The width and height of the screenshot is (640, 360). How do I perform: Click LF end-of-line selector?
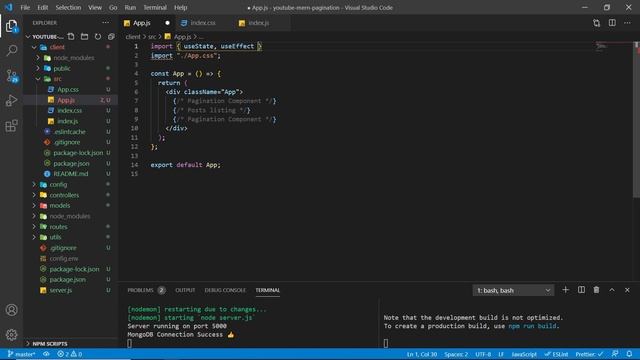click(501, 354)
